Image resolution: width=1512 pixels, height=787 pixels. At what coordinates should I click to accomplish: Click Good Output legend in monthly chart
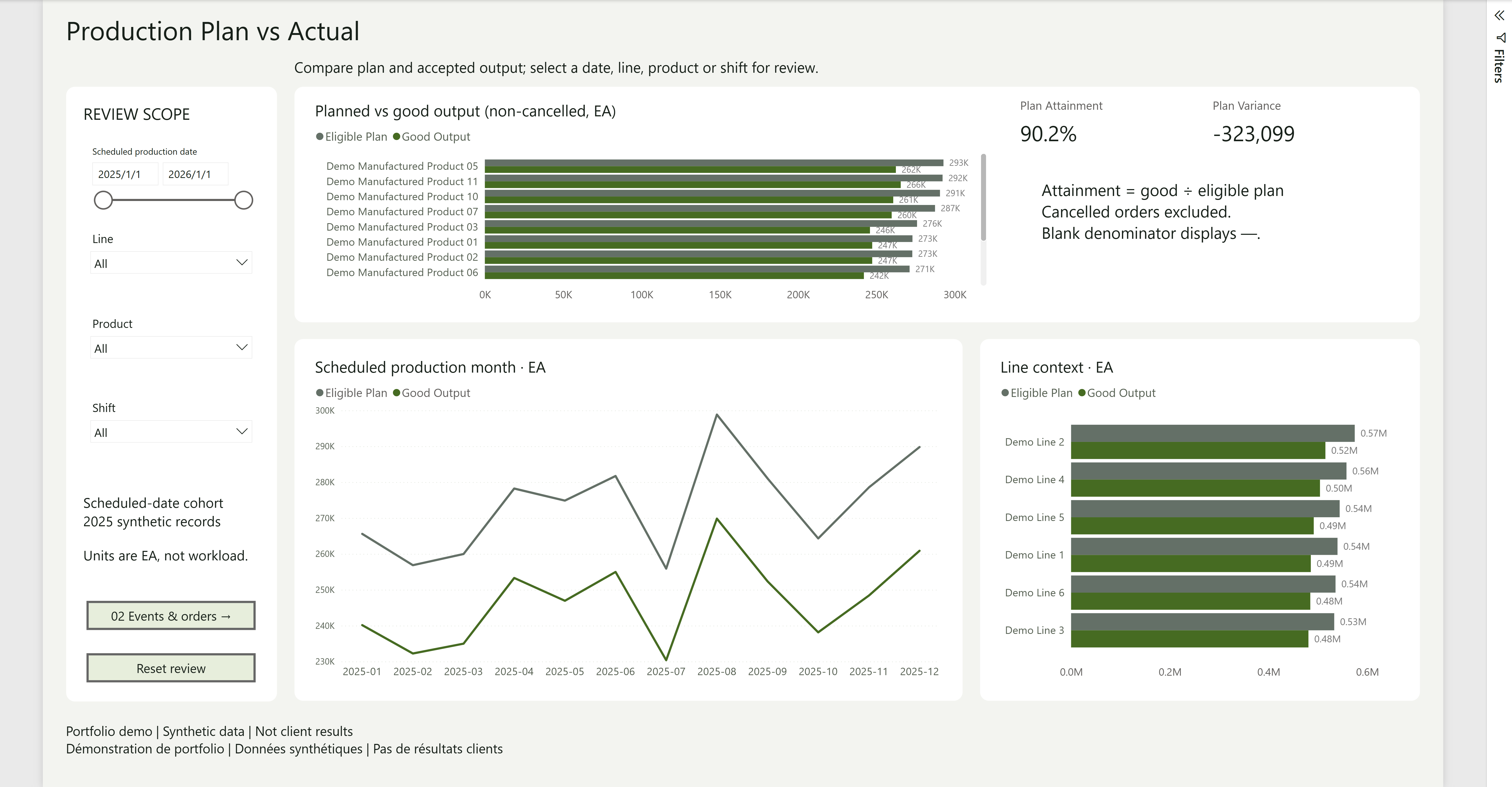click(x=431, y=393)
